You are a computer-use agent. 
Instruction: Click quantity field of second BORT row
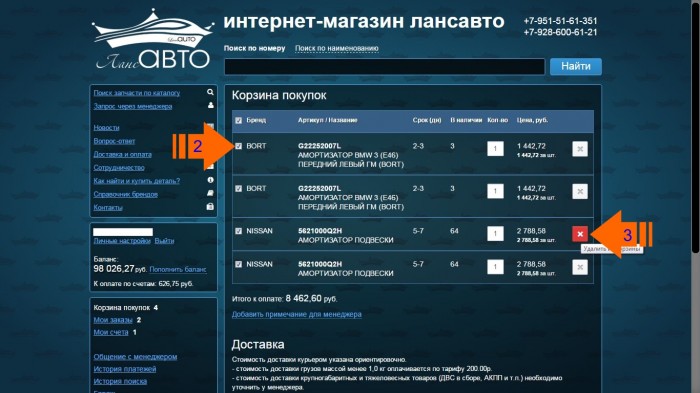[495, 191]
